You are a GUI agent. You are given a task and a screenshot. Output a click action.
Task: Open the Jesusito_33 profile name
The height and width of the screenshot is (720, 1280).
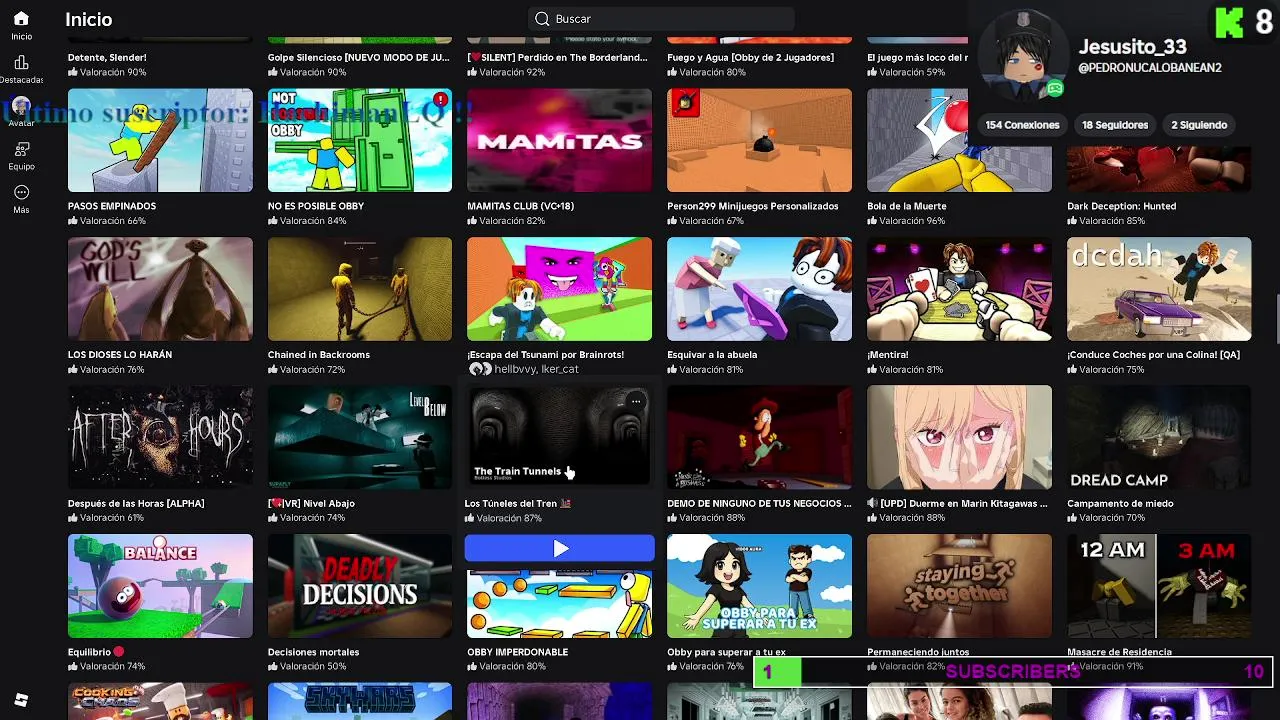[x=1132, y=47]
